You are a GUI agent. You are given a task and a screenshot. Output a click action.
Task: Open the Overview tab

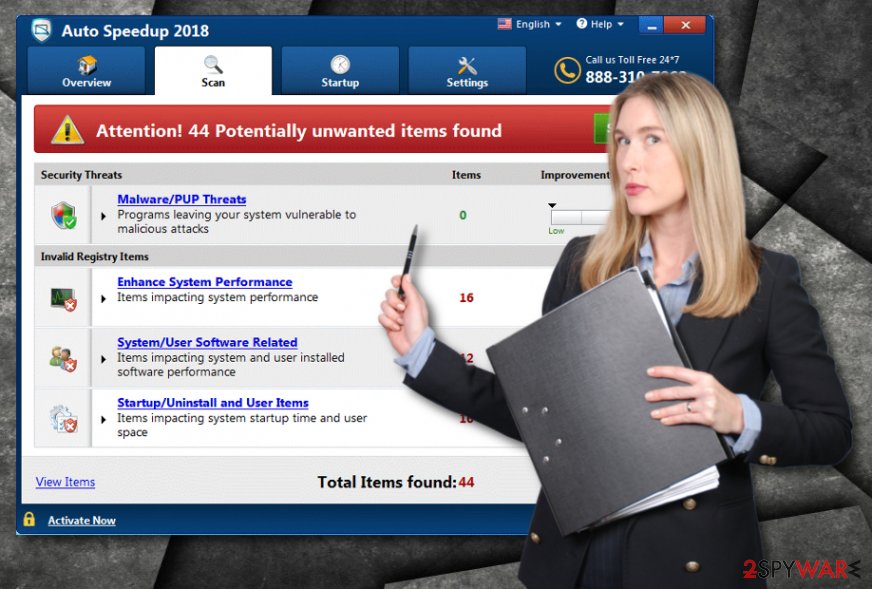[86, 71]
